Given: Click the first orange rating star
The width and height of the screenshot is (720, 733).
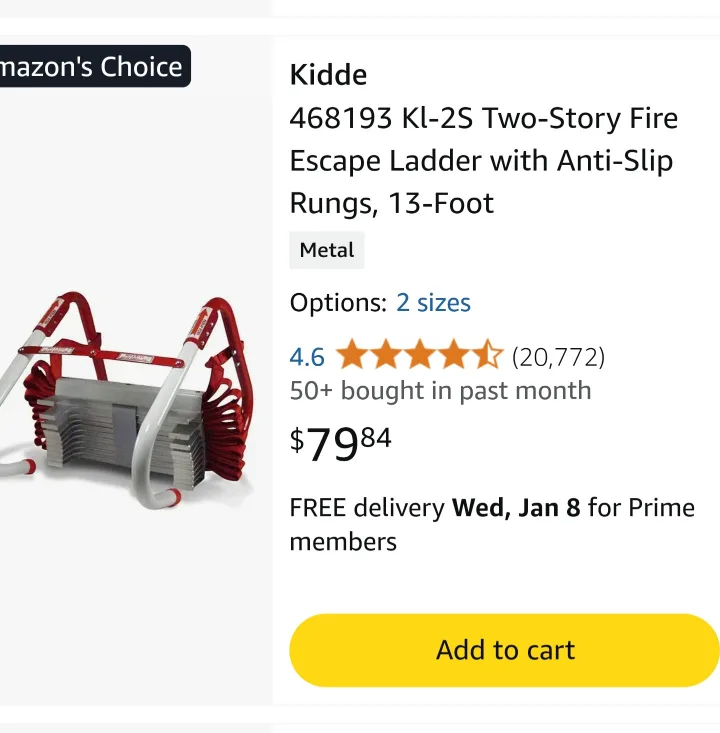Looking at the screenshot, I should pos(351,355).
